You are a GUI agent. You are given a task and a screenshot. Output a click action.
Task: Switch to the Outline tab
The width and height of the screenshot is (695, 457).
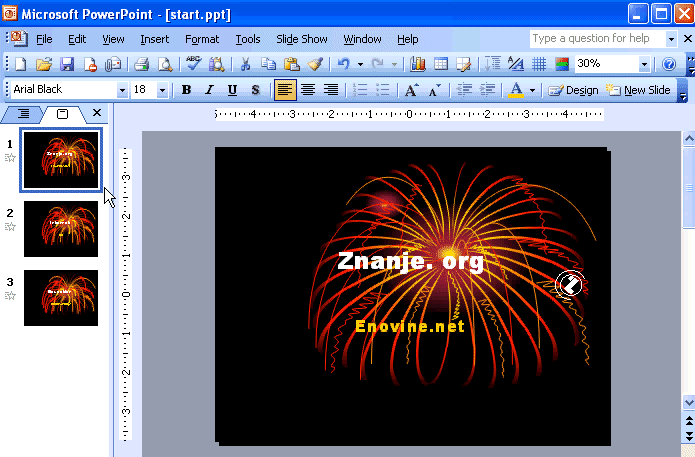23,114
